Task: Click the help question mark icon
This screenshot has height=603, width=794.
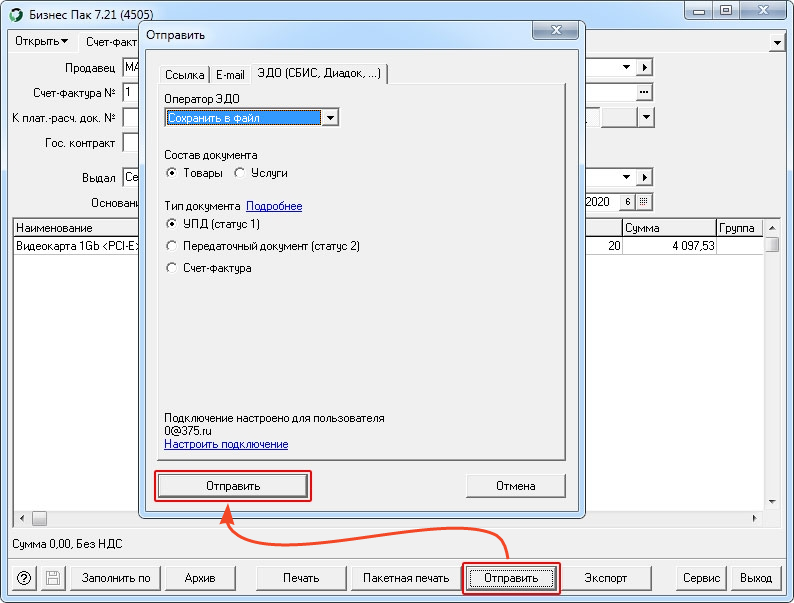Action: point(24,578)
